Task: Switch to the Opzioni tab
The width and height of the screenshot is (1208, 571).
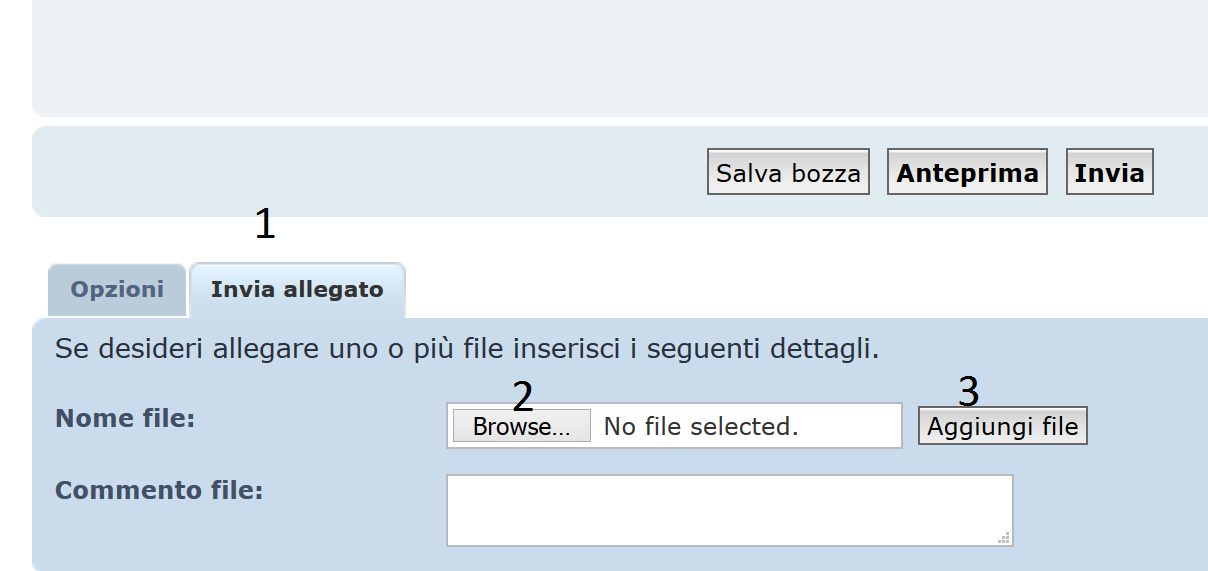Action: coord(117,290)
